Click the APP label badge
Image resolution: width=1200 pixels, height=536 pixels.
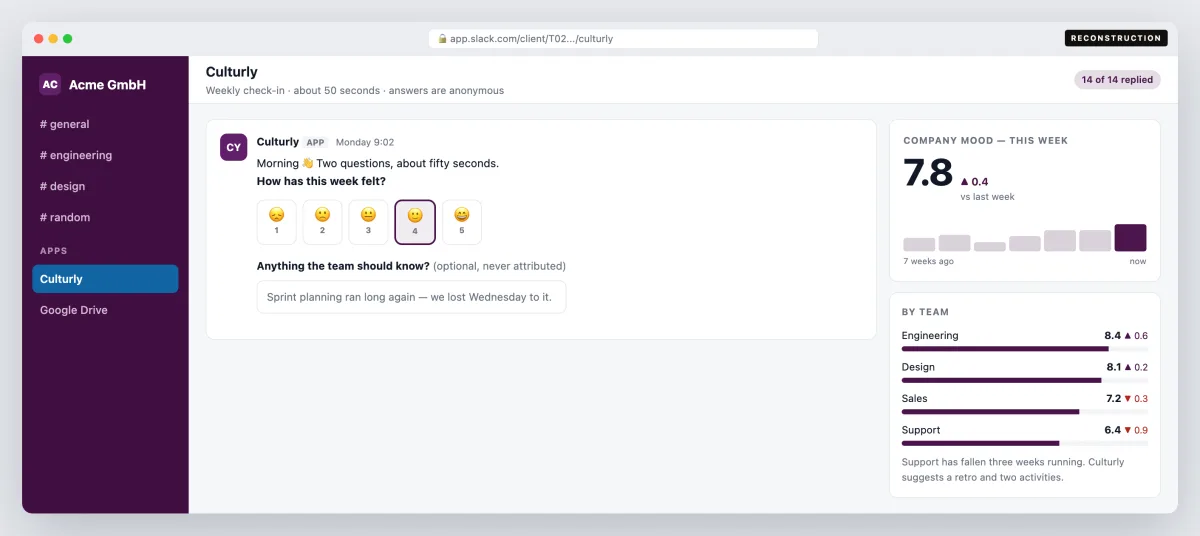pyautogui.click(x=316, y=143)
